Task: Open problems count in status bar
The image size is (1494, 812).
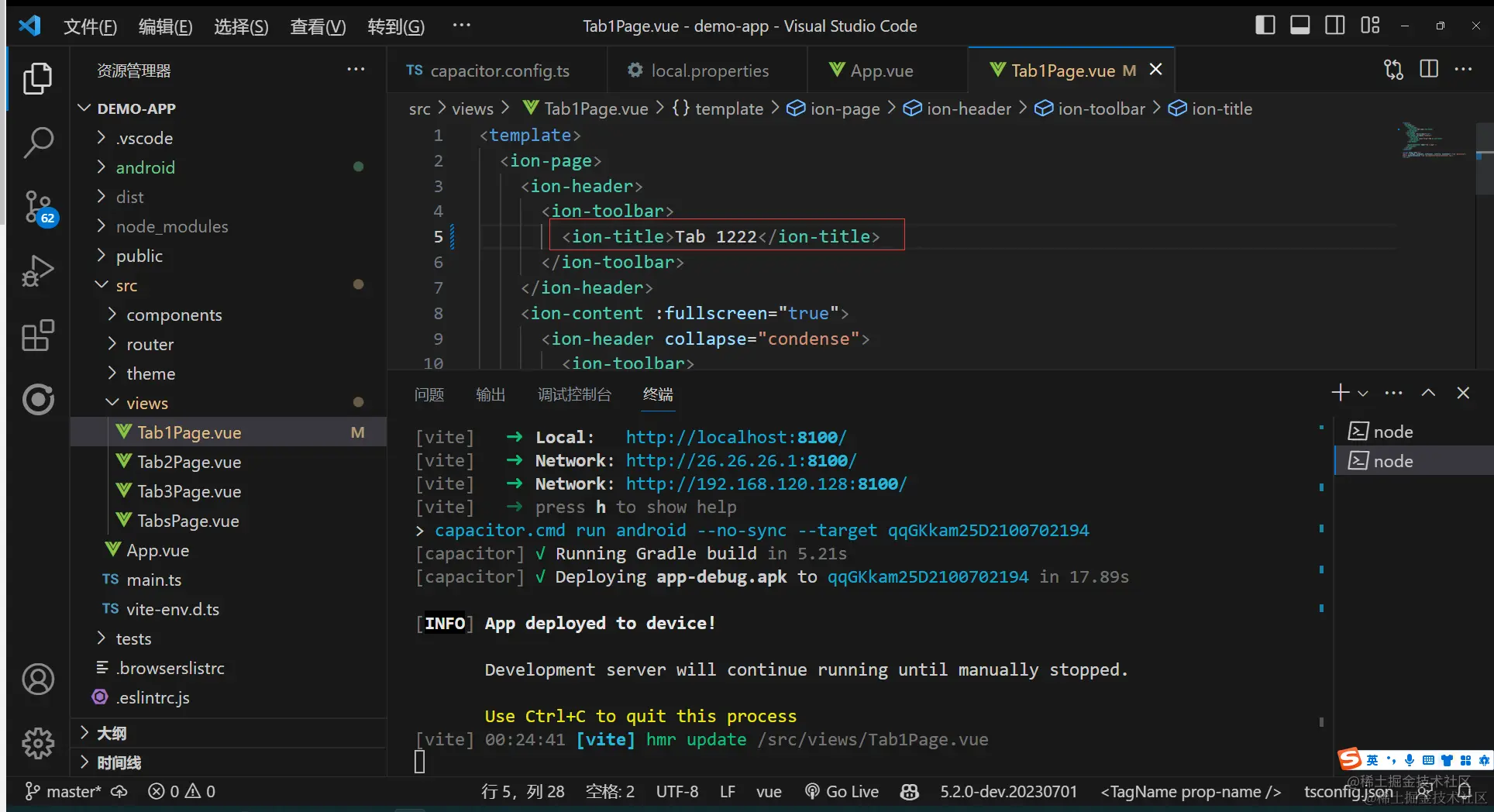Action: click(181, 791)
